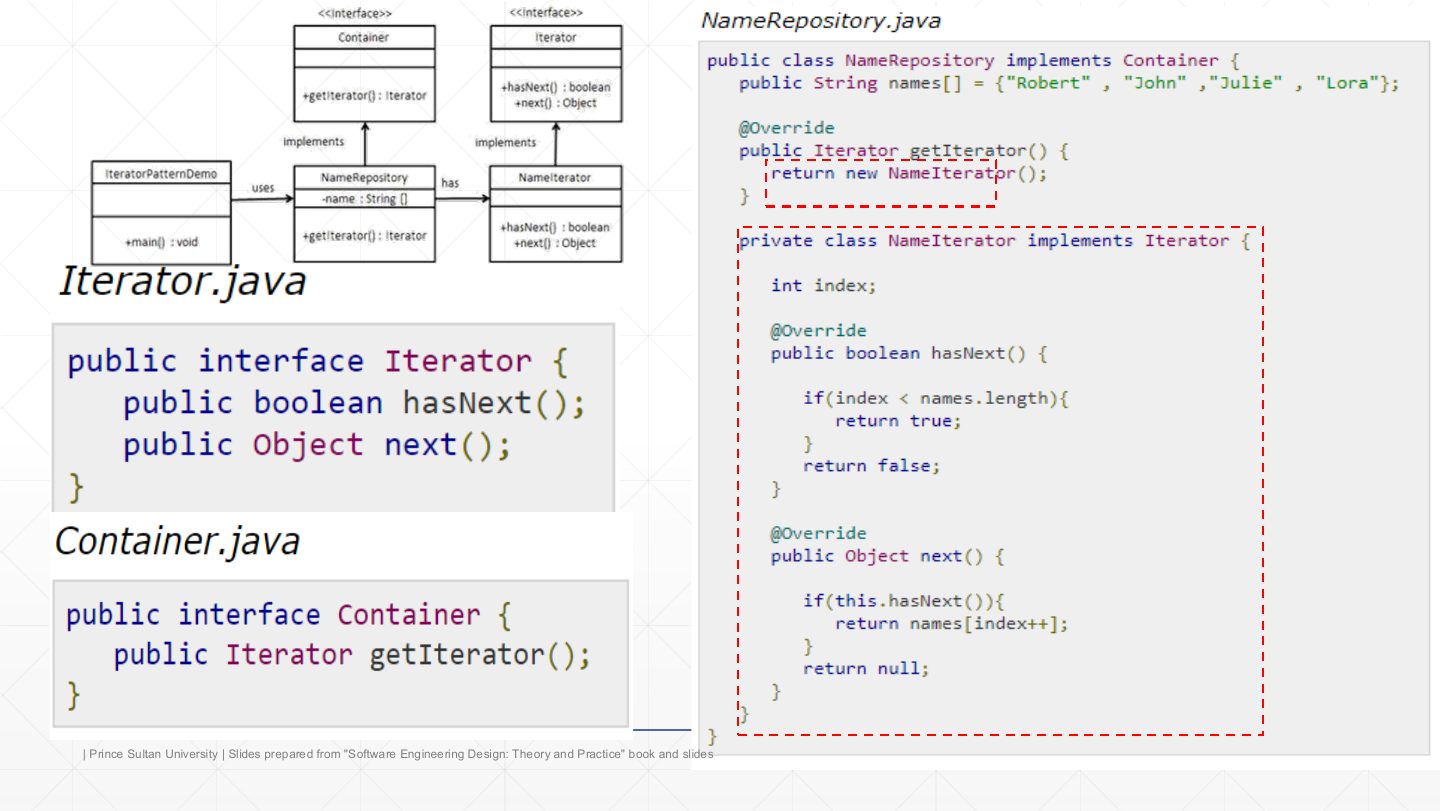Click the IteratorPatternDemo class box

coord(161,211)
